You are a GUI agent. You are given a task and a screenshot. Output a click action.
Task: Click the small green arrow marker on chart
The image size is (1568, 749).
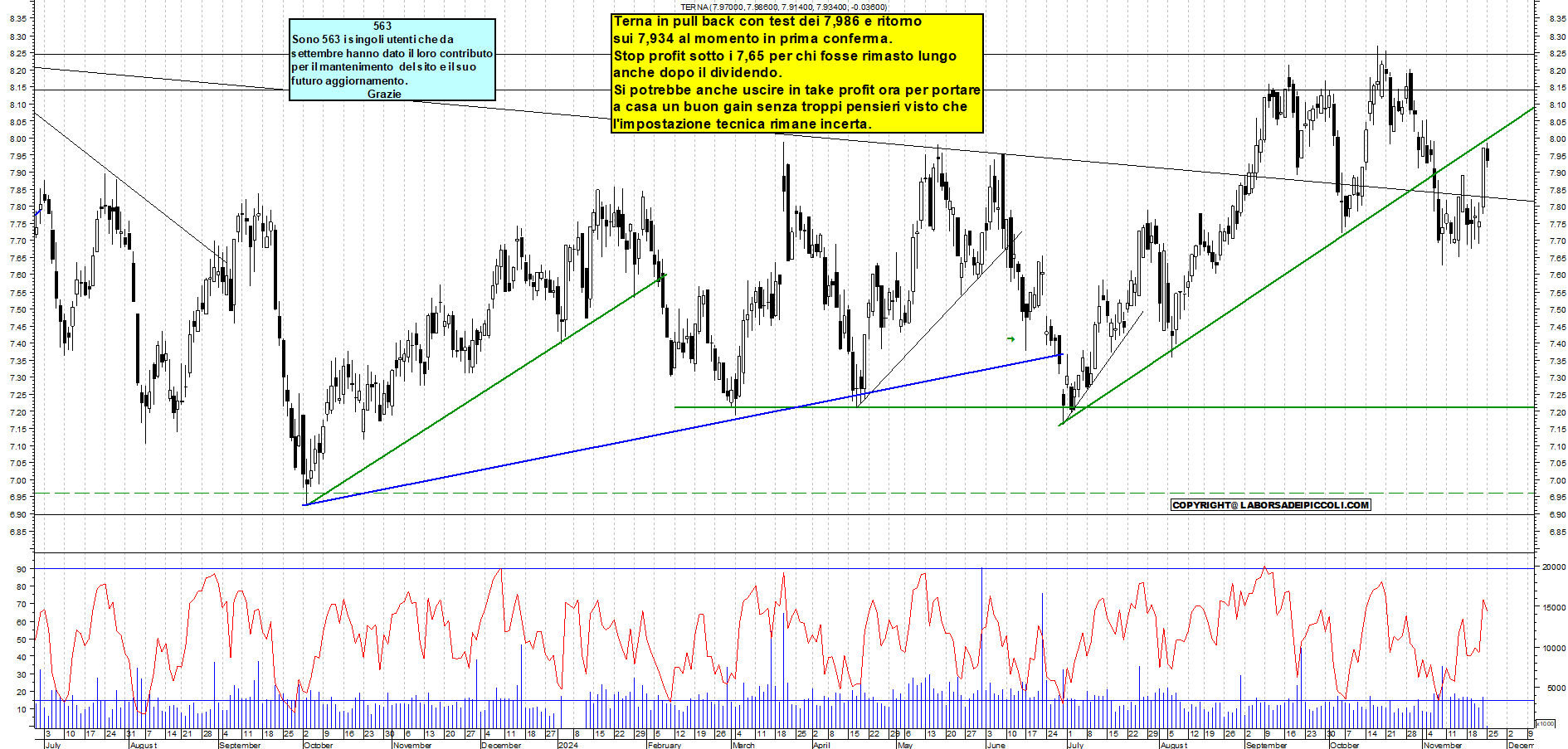[1010, 339]
